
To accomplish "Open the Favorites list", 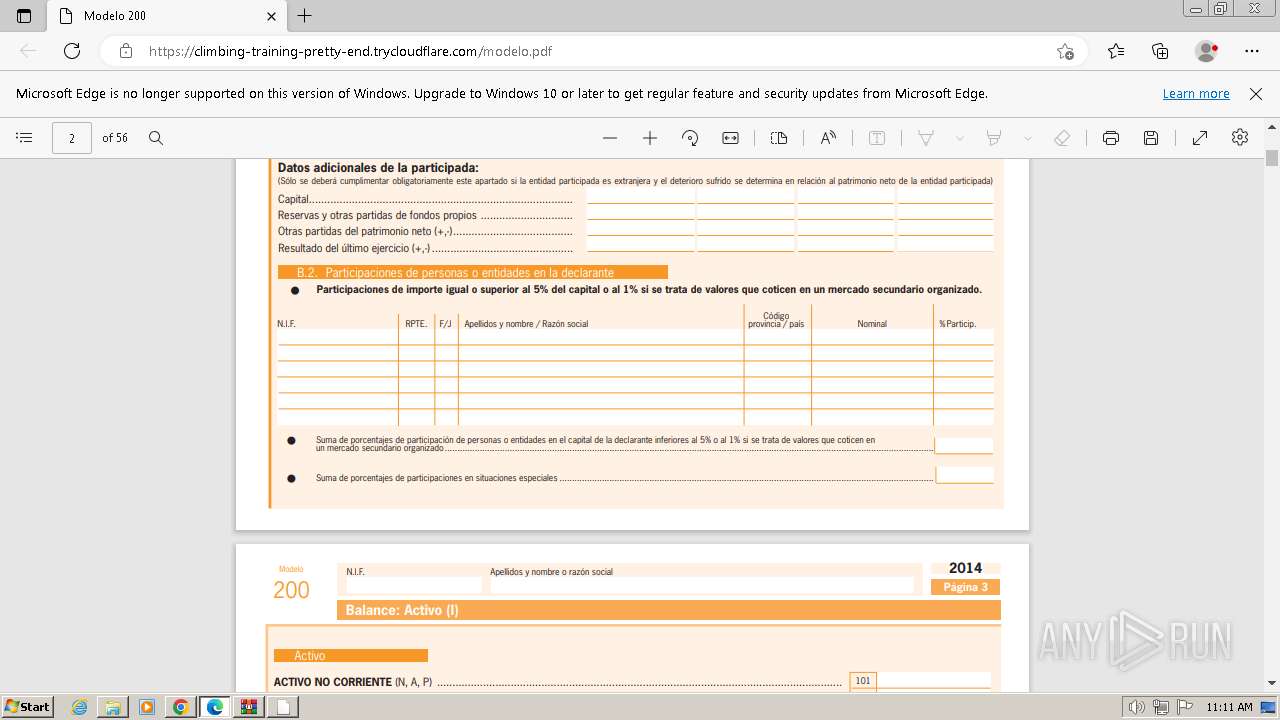I will 1116,51.
